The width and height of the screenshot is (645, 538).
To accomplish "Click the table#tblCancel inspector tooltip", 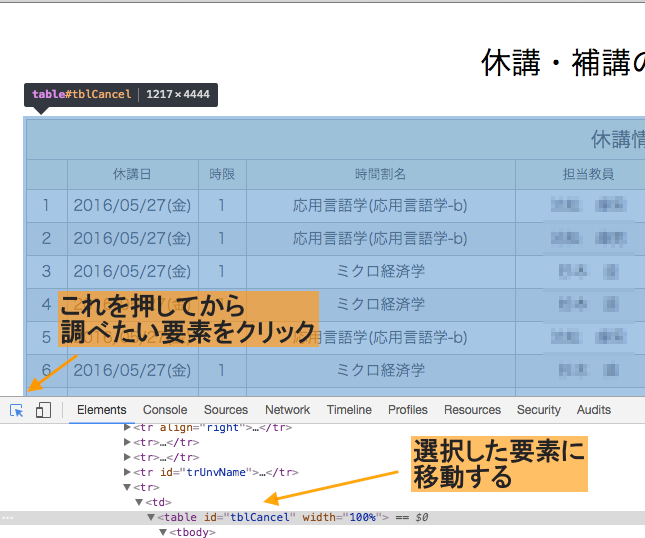I will (x=121, y=95).
